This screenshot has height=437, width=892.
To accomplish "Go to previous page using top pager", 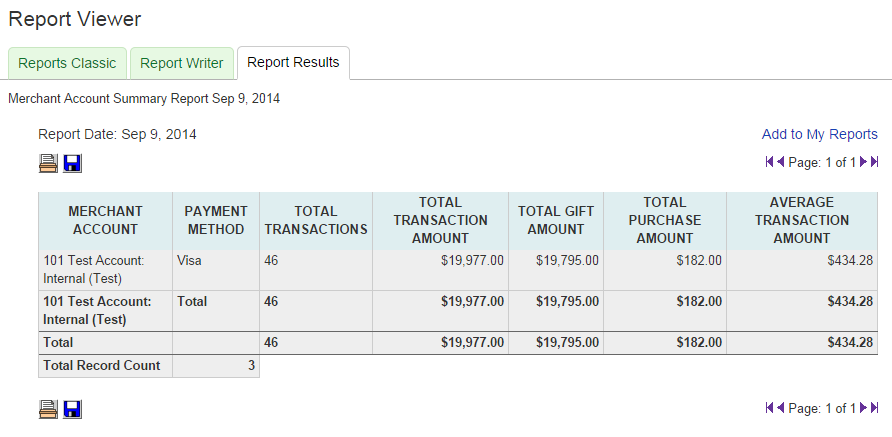I will [x=780, y=162].
